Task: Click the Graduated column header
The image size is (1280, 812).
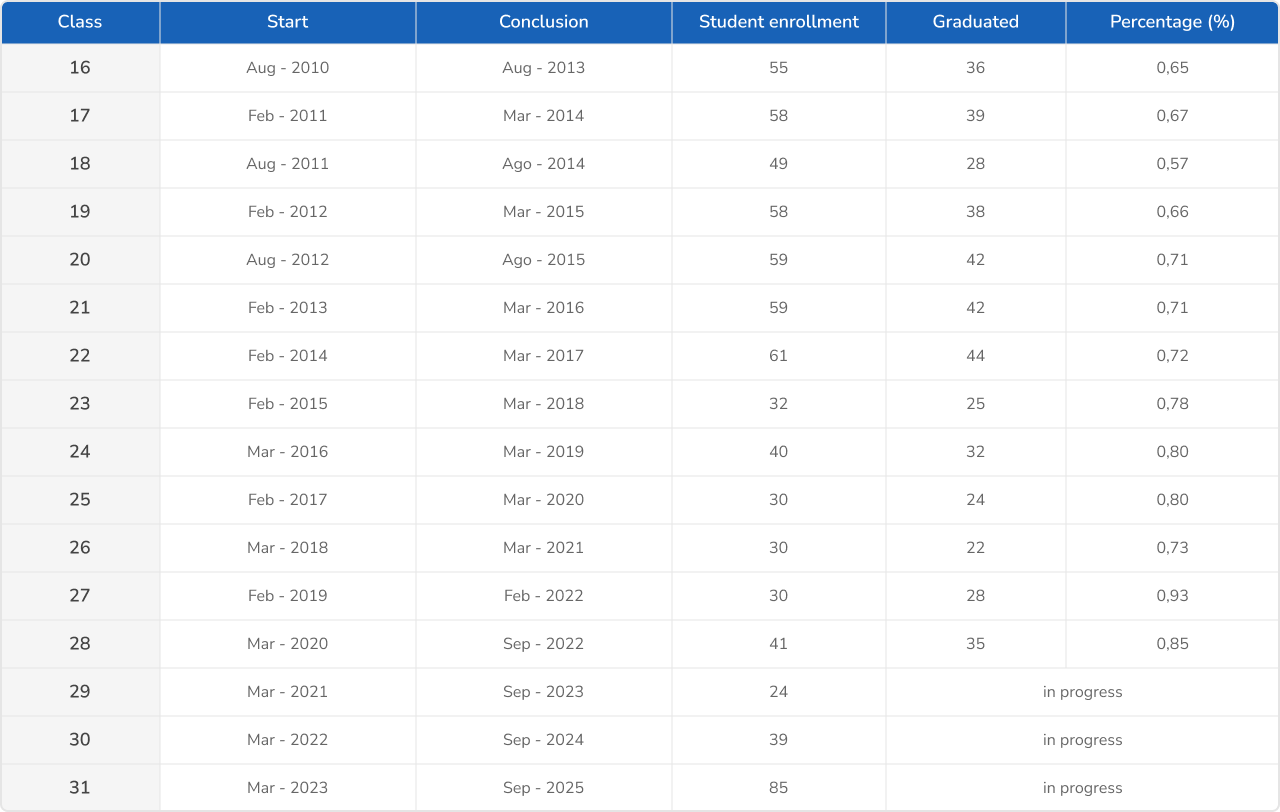Action: 976,22
